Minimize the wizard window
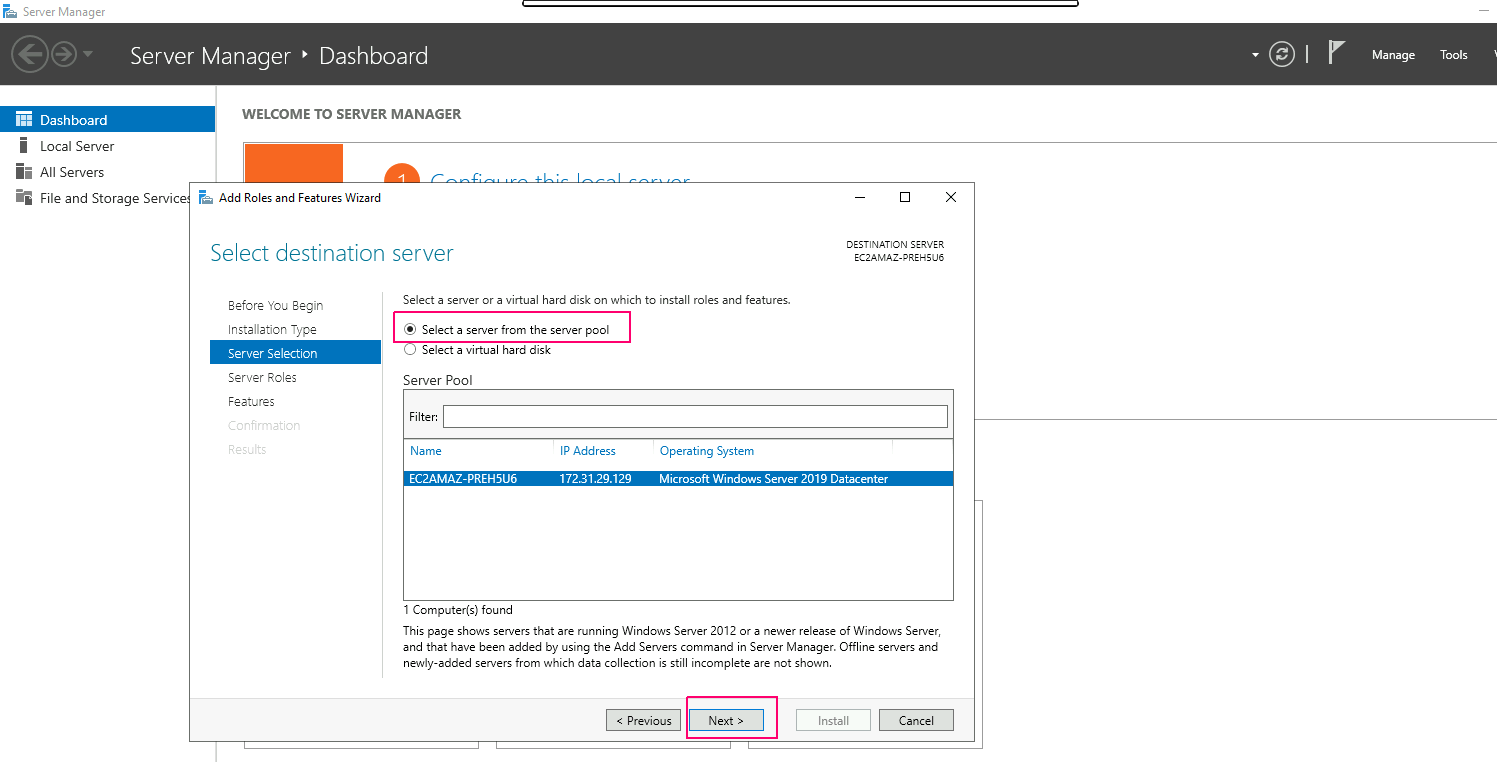Image resolution: width=1497 pixels, height=762 pixels. (x=860, y=197)
